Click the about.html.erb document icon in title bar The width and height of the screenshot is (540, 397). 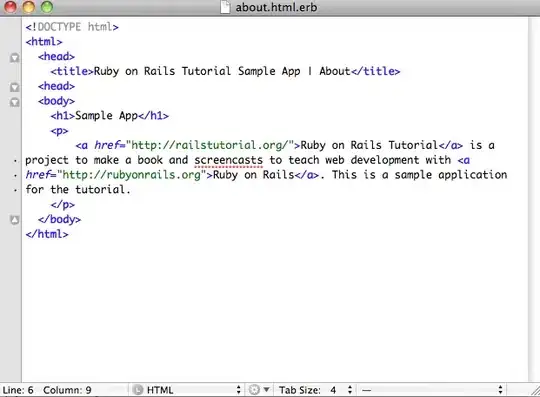click(x=225, y=7)
